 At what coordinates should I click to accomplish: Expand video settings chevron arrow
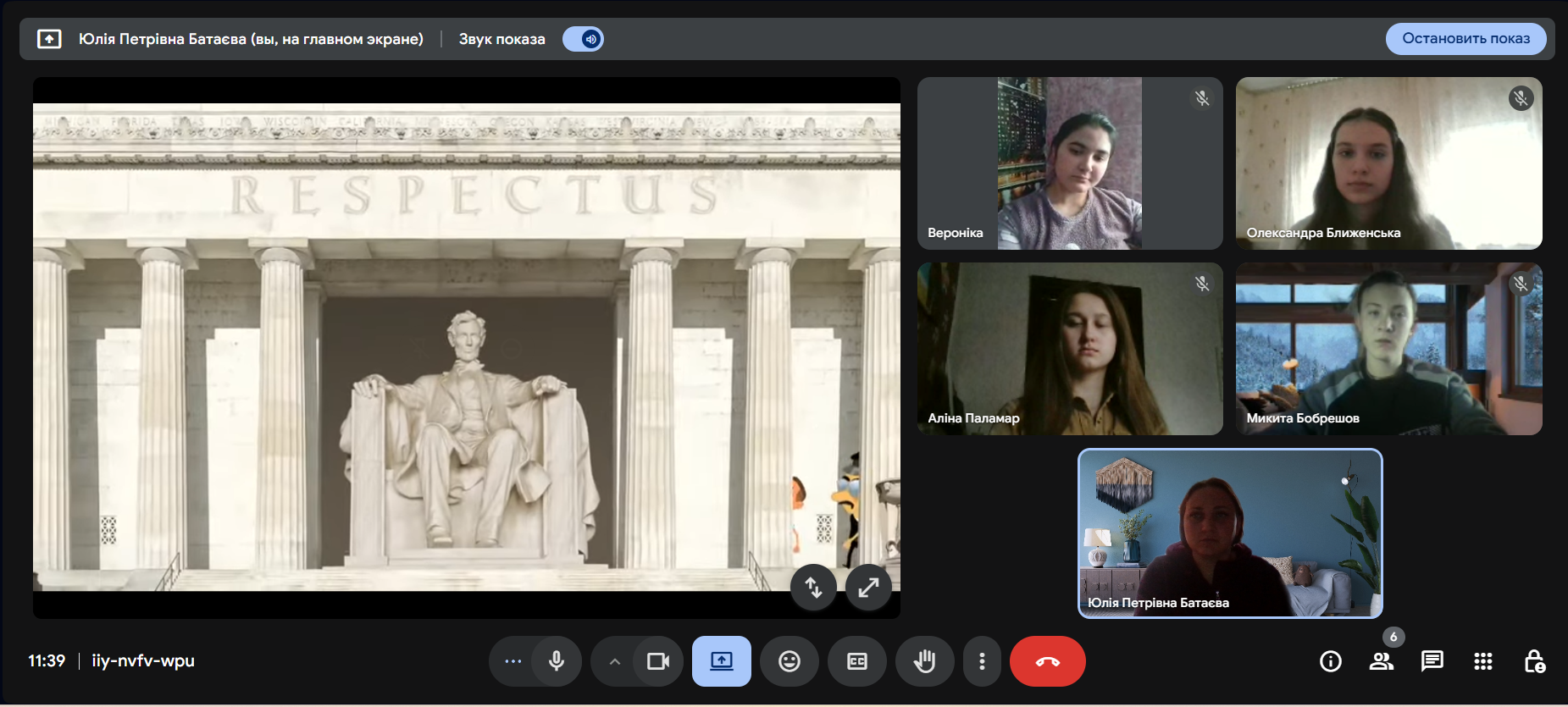tap(615, 661)
